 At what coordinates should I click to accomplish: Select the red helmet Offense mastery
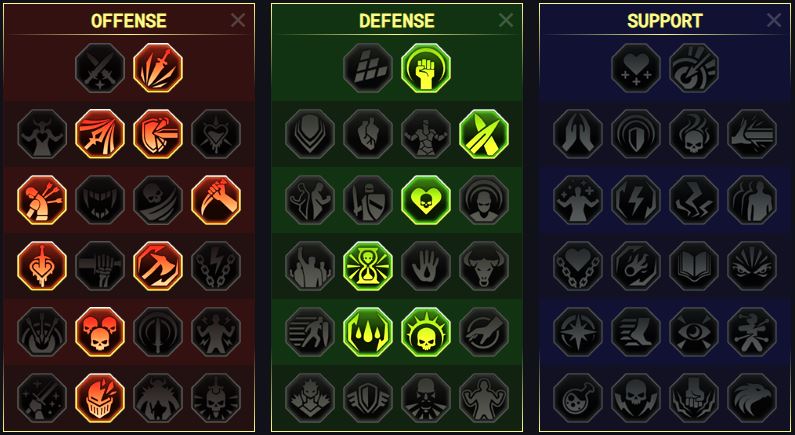tap(100, 398)
